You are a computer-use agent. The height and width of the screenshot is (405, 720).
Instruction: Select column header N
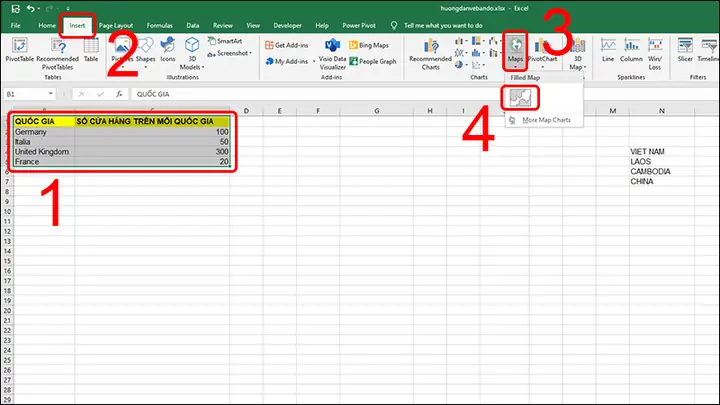point(662,111)
